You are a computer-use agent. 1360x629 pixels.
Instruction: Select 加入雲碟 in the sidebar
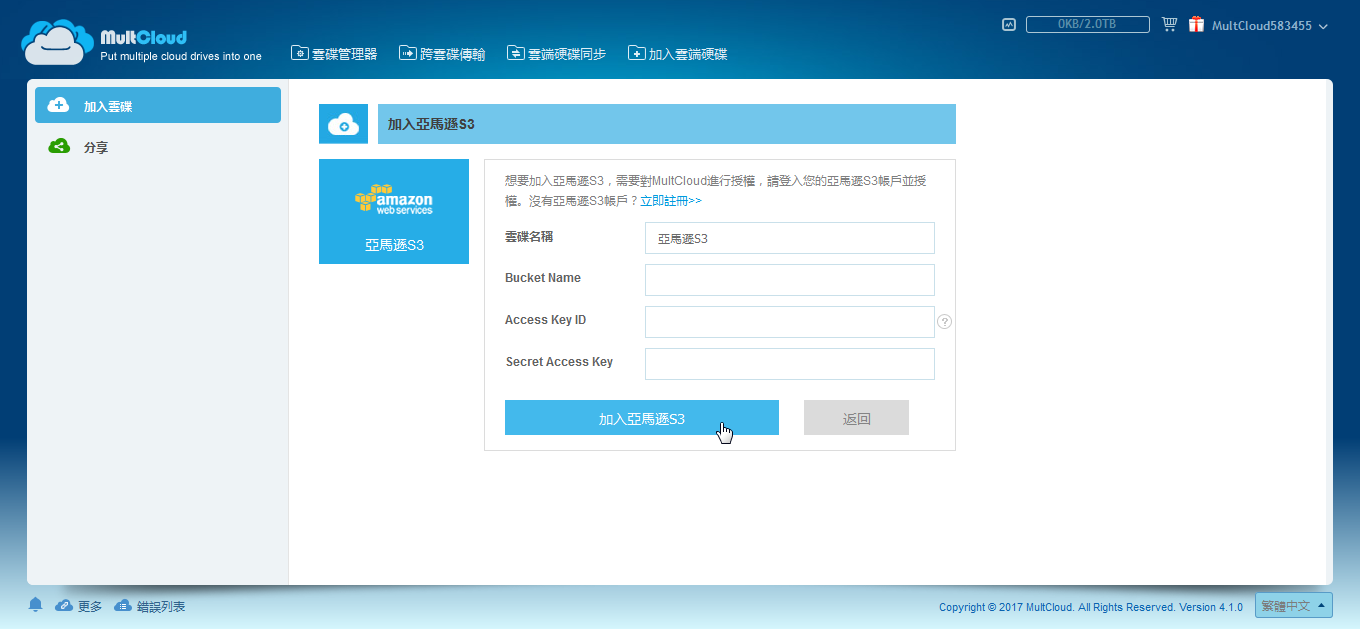coord(158,105)
